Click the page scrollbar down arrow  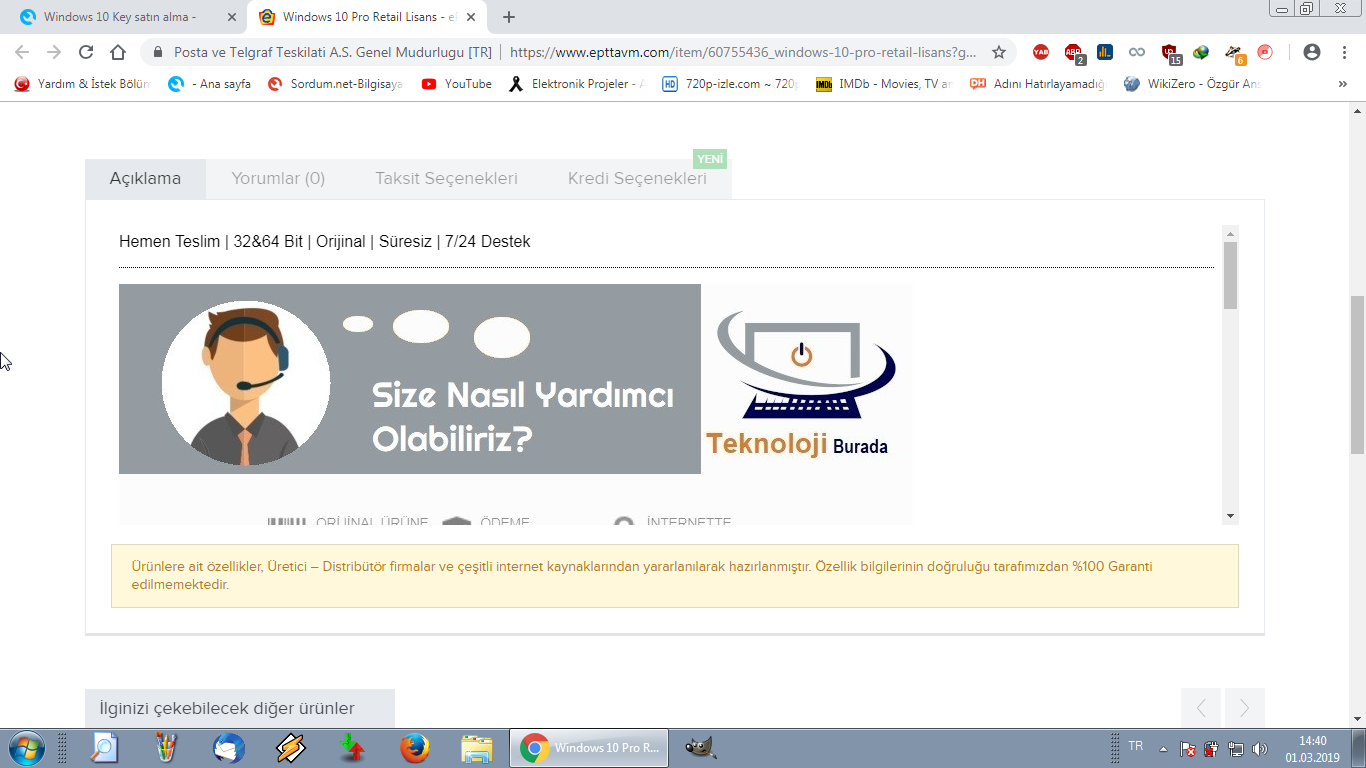(x=1357, y=717)
